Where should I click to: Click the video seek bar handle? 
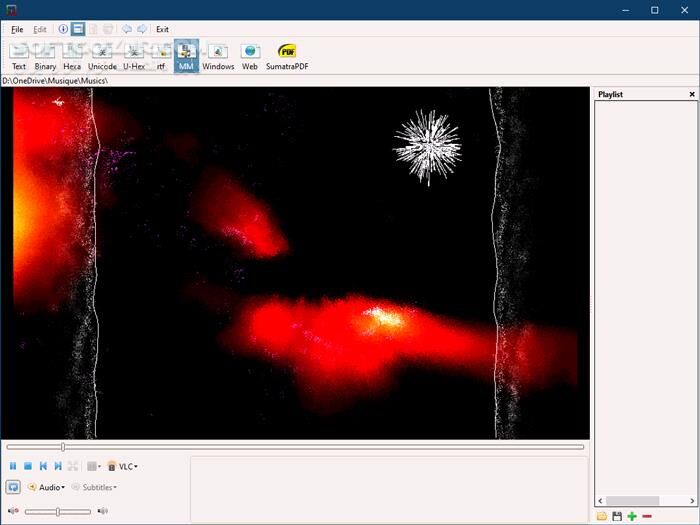pyautogui.click(x=63, y=447)
